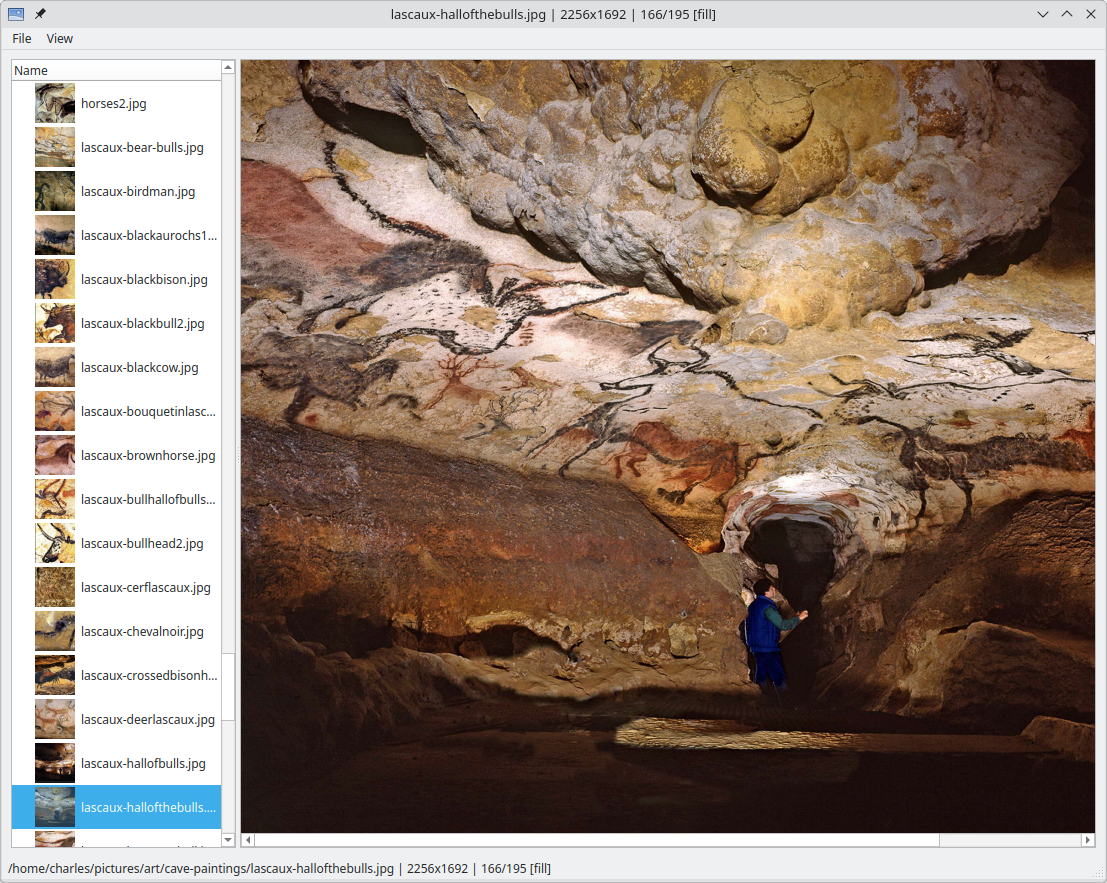The height and width of the screenshot is (883, 1107).
Task: Click the pin window icon in title bar
Action: pos(40,14)
